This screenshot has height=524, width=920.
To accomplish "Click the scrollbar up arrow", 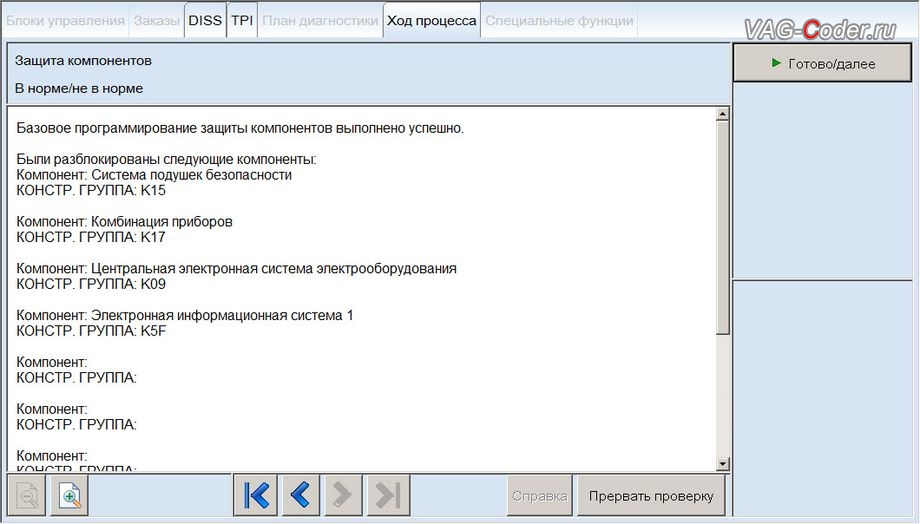I will [723, 114].
